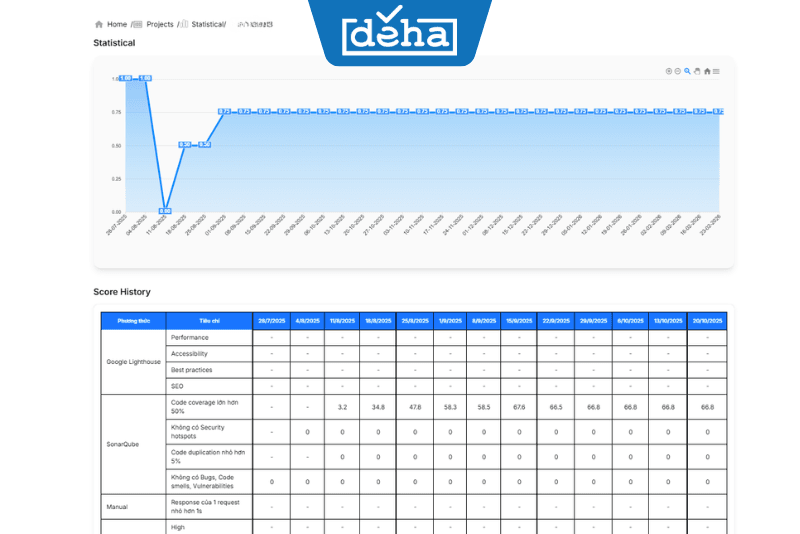Image resolution: width=800 pixels, height=534 pixels.
Task: Click the 'Tiêu chí' column header
Action: (209, 321)
